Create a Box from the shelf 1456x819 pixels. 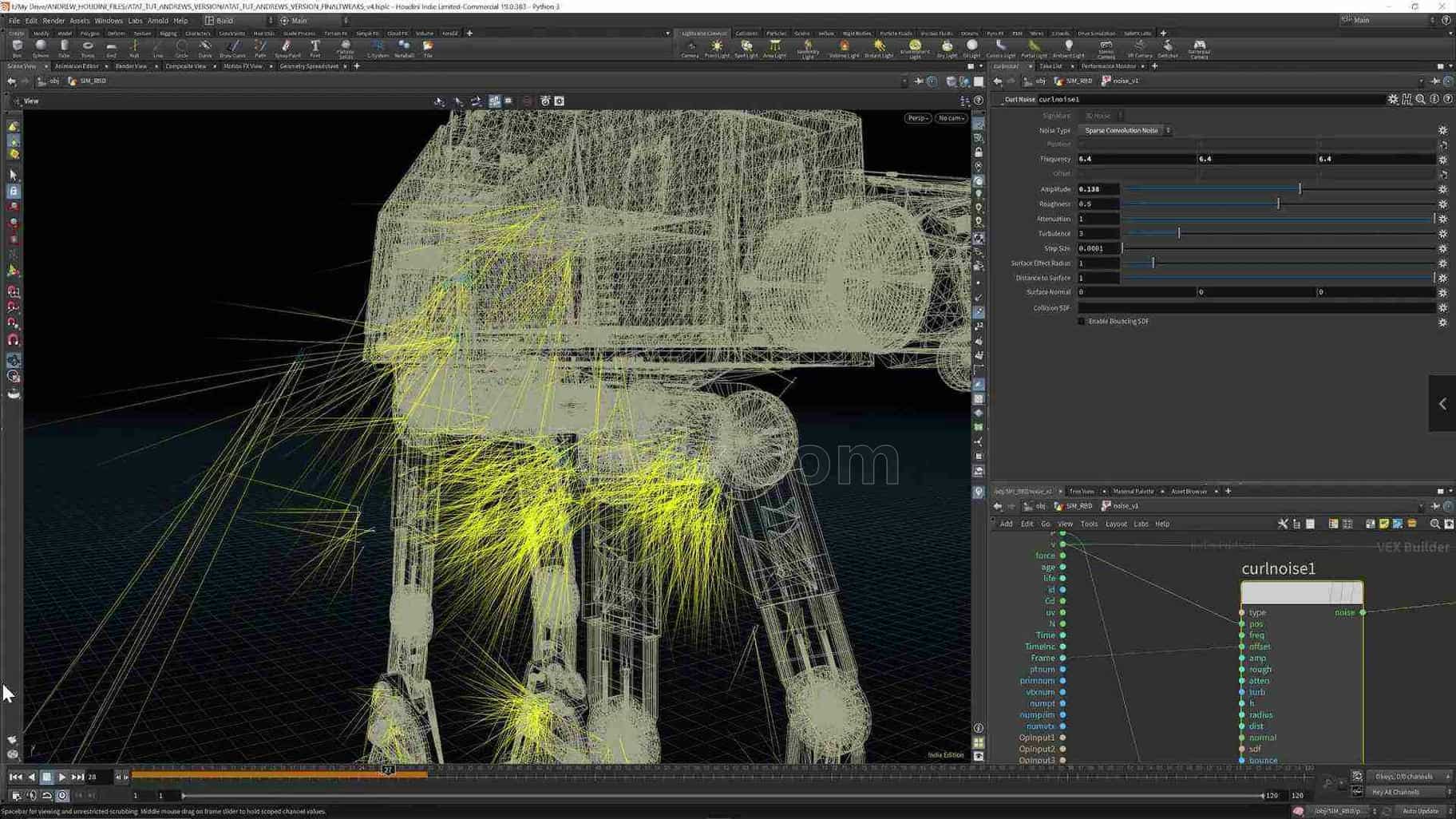click(17, 49)
